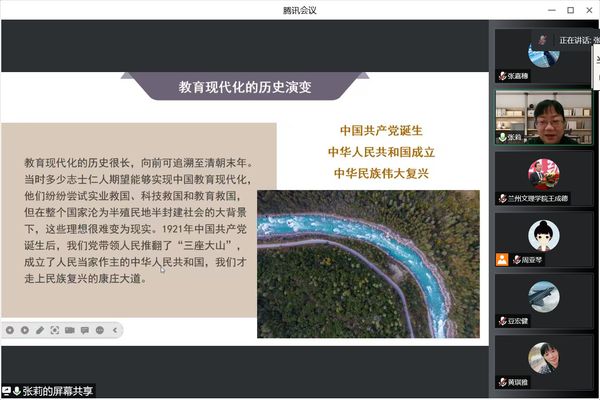Collapse the slide toolbar with left chevron
This screenshot has height=400, width=600.
[x=115, y=330]
